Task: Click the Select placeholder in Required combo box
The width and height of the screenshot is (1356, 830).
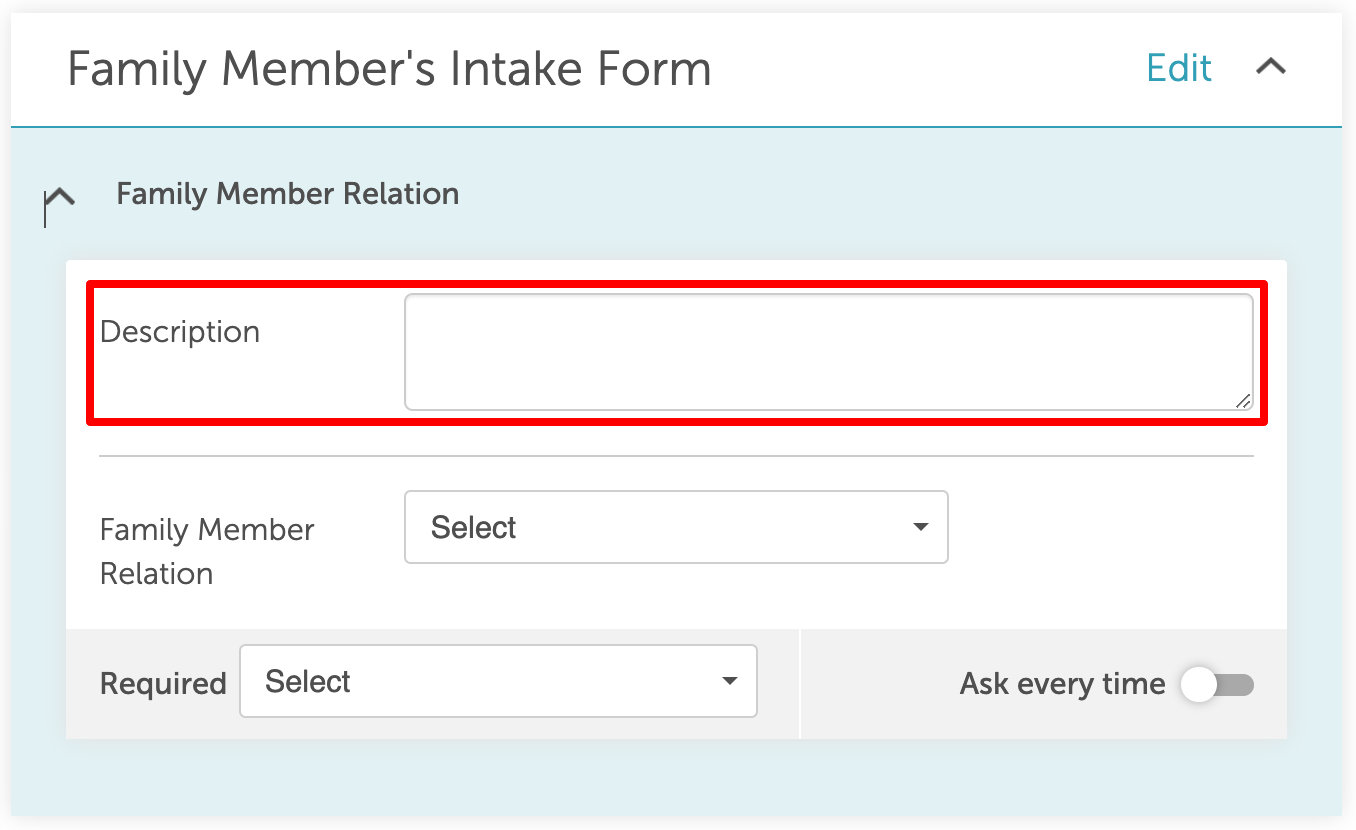Action: pyautogui.click(x=308, y=682)
